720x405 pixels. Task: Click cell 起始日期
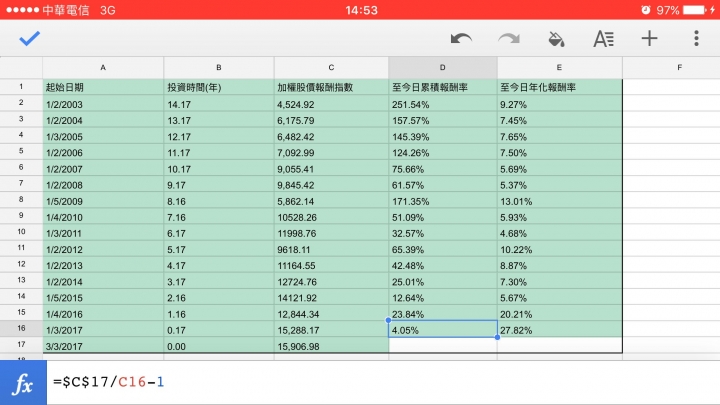103,87
